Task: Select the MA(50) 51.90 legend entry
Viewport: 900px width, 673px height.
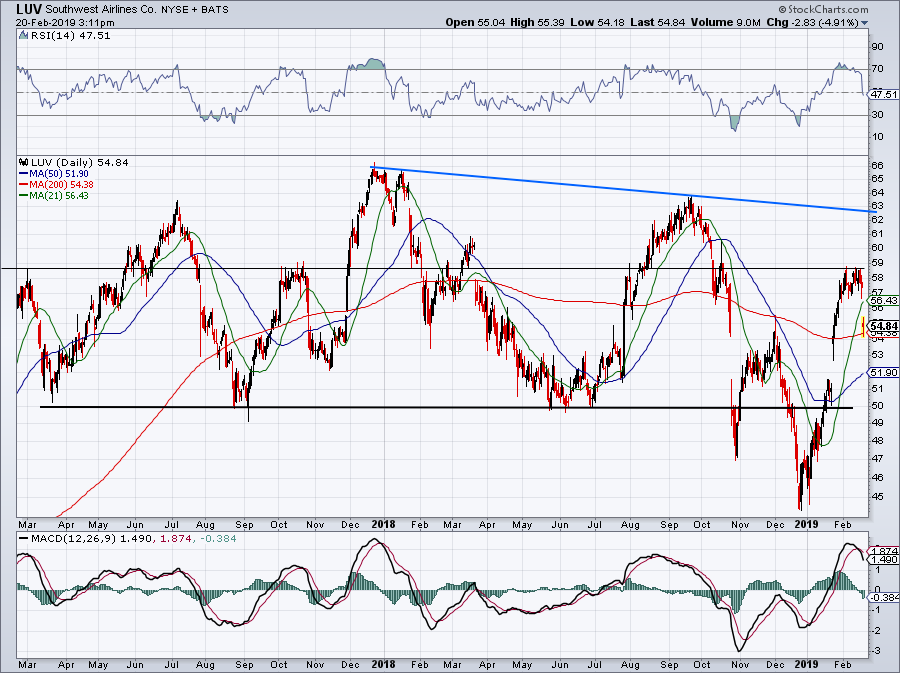Action: coord(59,173)
